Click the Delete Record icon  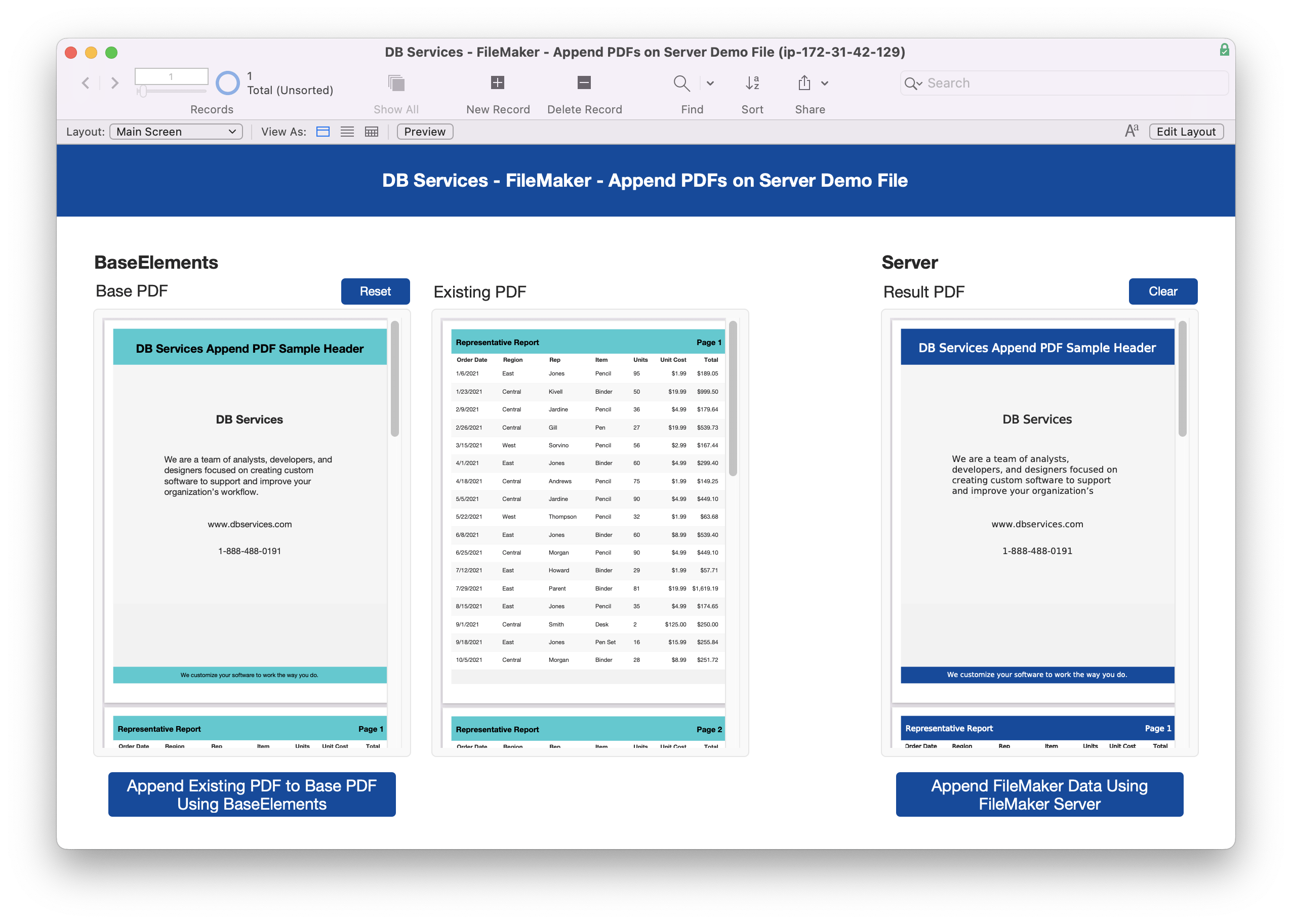[582, 83]
